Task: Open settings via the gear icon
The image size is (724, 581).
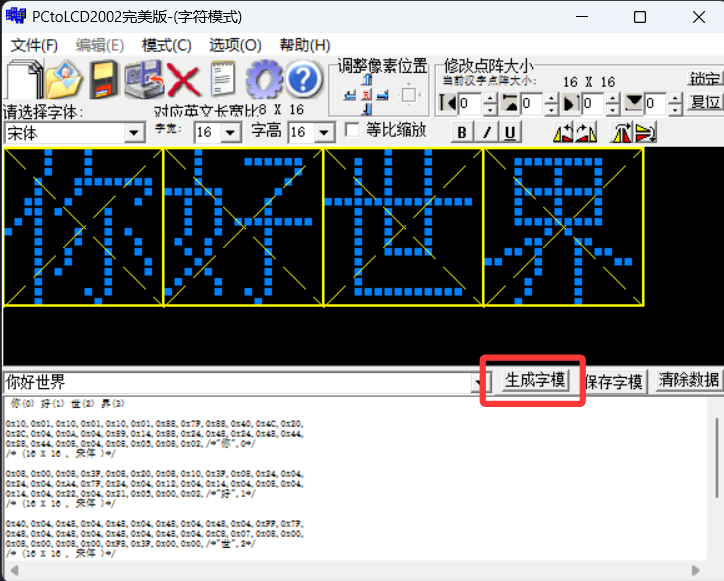Action: pos(264,79)
